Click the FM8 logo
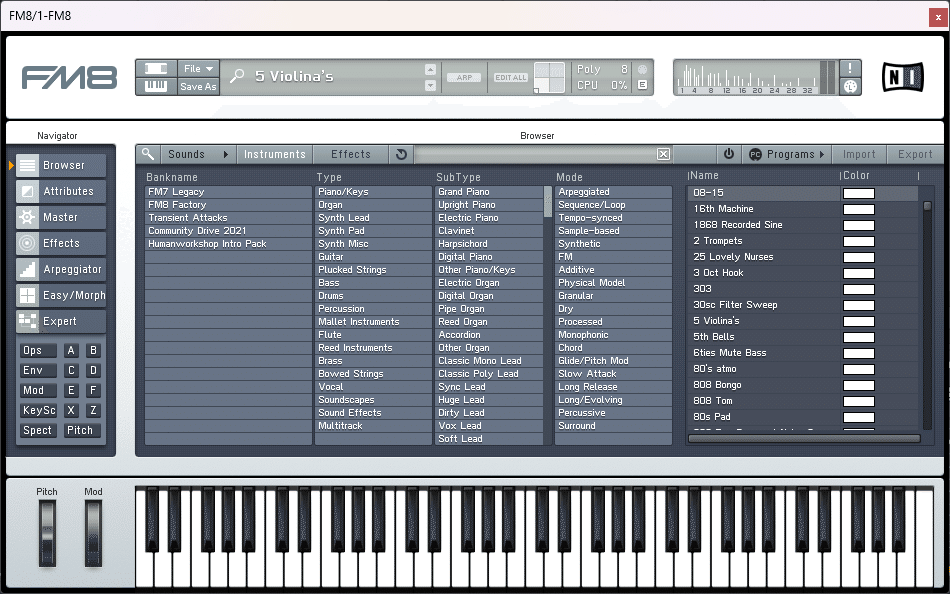The image size is (950, 594). pyautogui.click(x=70, y=78)
